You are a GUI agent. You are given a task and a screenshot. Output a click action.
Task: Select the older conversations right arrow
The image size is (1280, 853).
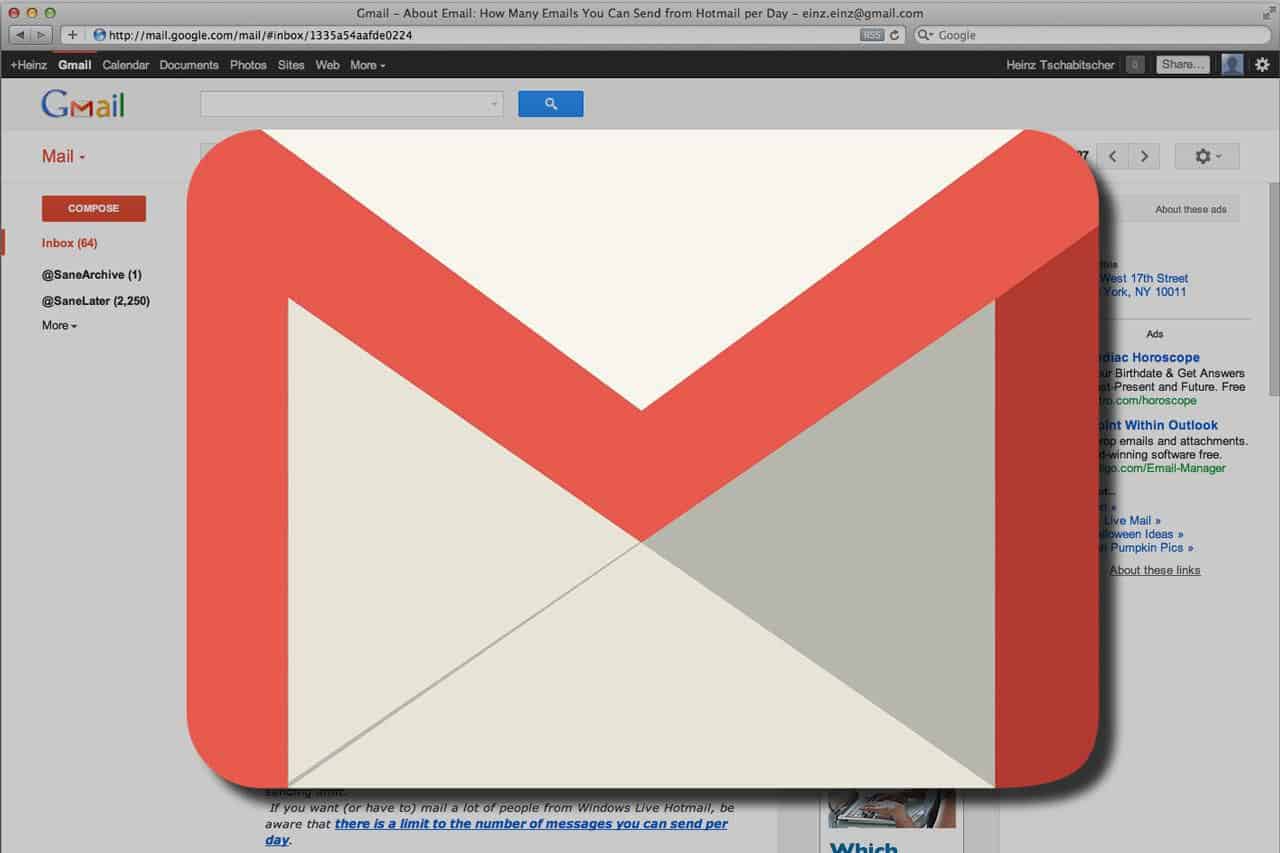click(x=1144, y=155)
